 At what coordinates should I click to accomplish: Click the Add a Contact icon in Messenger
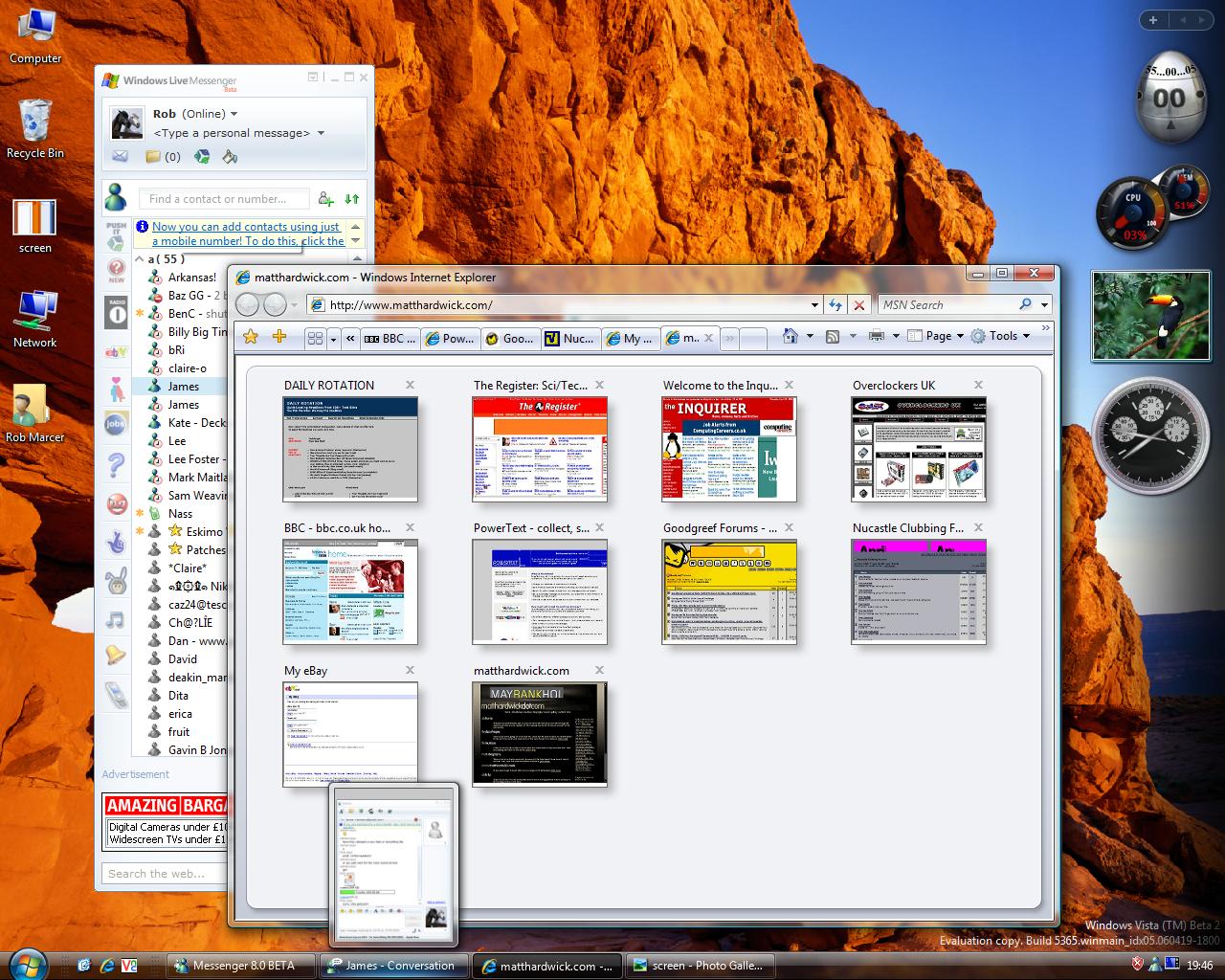(x=326, y=199)
